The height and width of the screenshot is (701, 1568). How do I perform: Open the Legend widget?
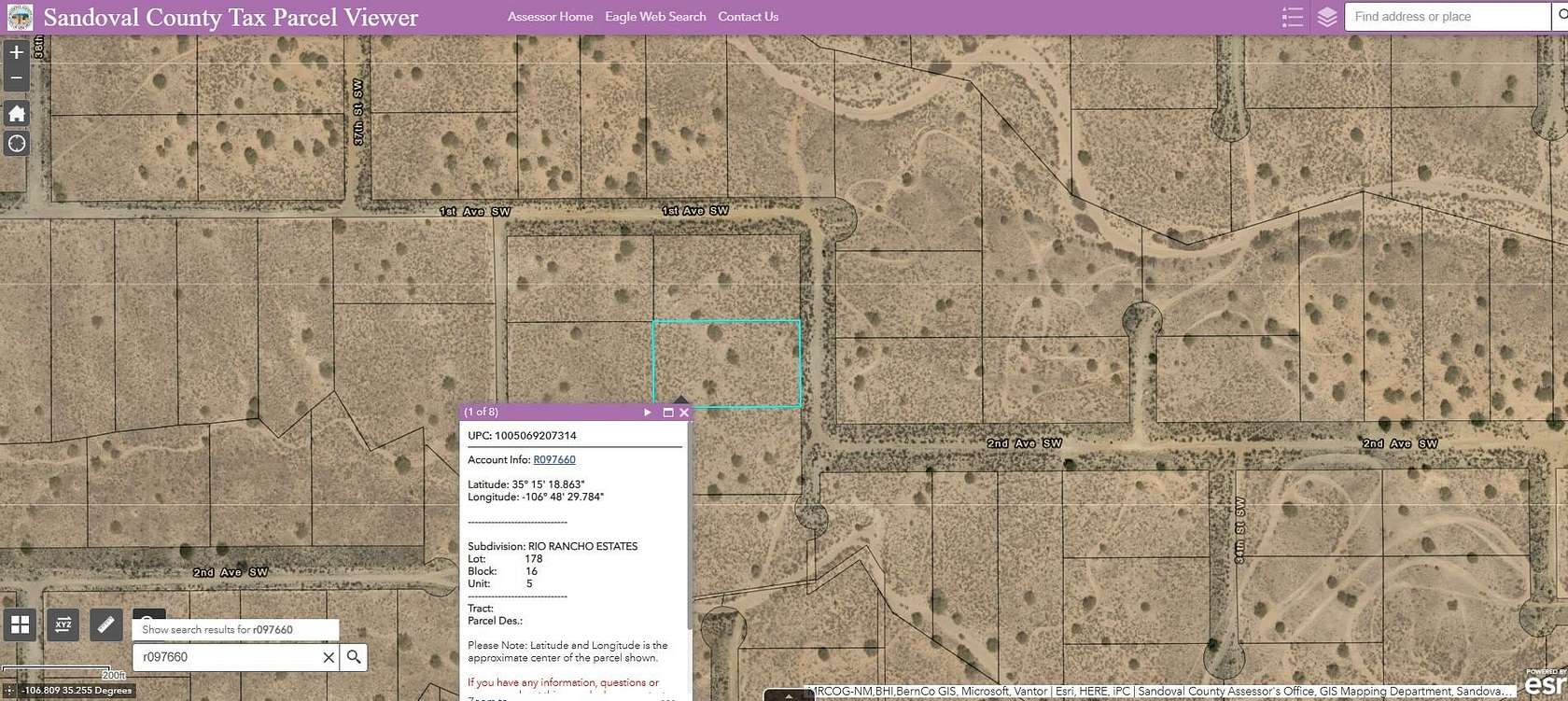pyautogui.click(x=1293, y=17)
